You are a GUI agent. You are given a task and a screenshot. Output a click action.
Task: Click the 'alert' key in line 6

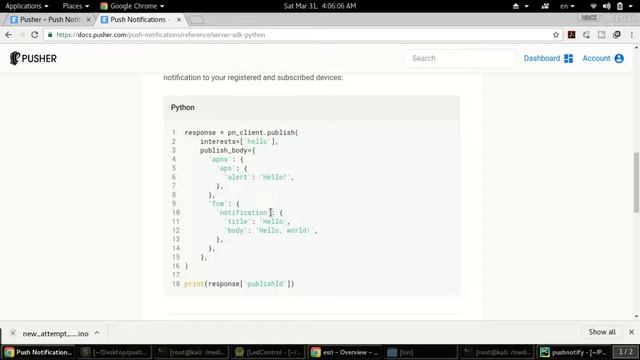tap(237, 177)
